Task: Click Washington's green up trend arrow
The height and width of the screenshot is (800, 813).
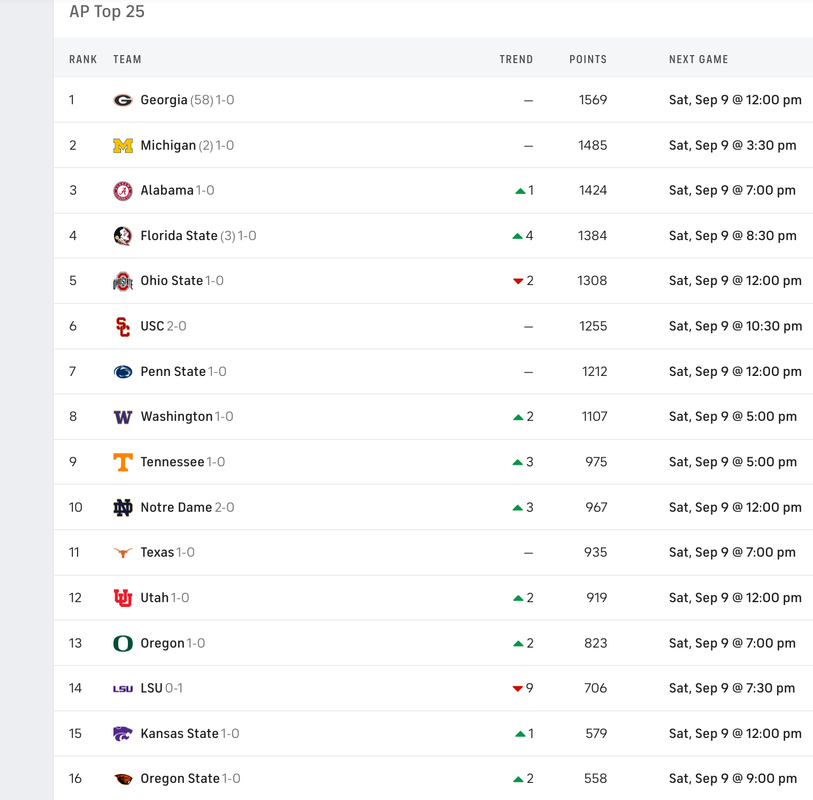Action: 518,417
